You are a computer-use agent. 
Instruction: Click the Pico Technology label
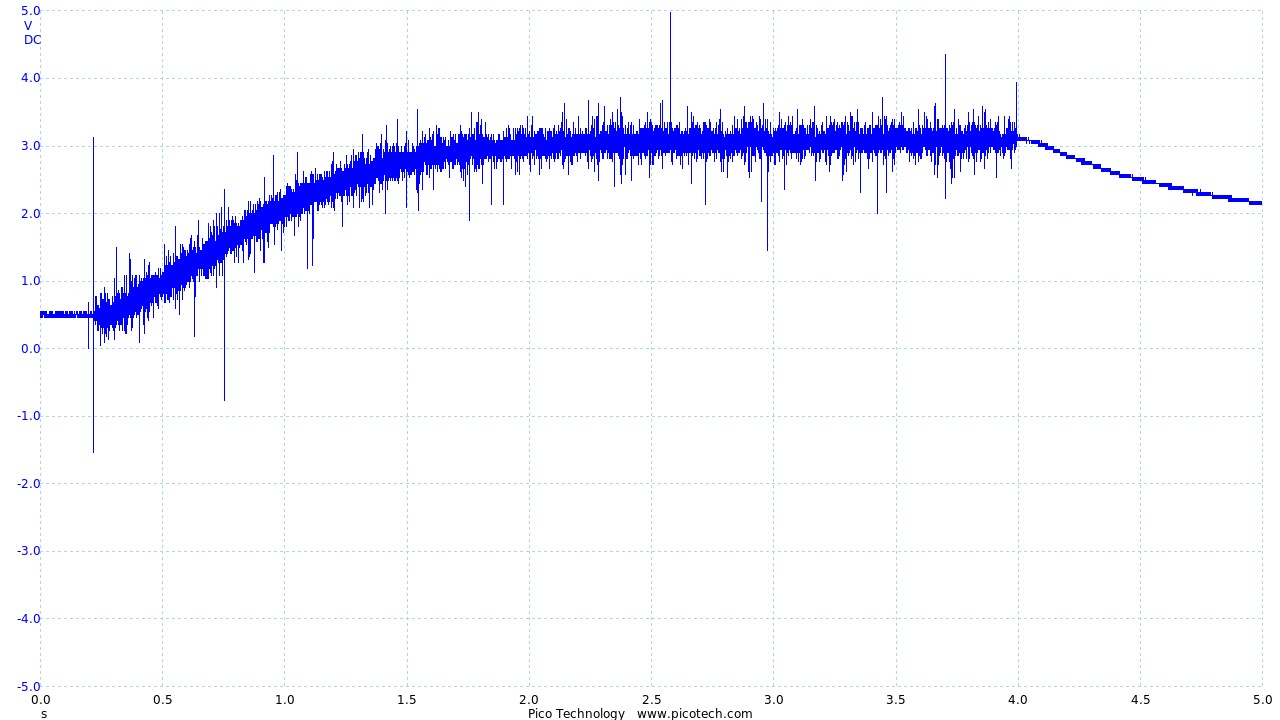point(576,713)
